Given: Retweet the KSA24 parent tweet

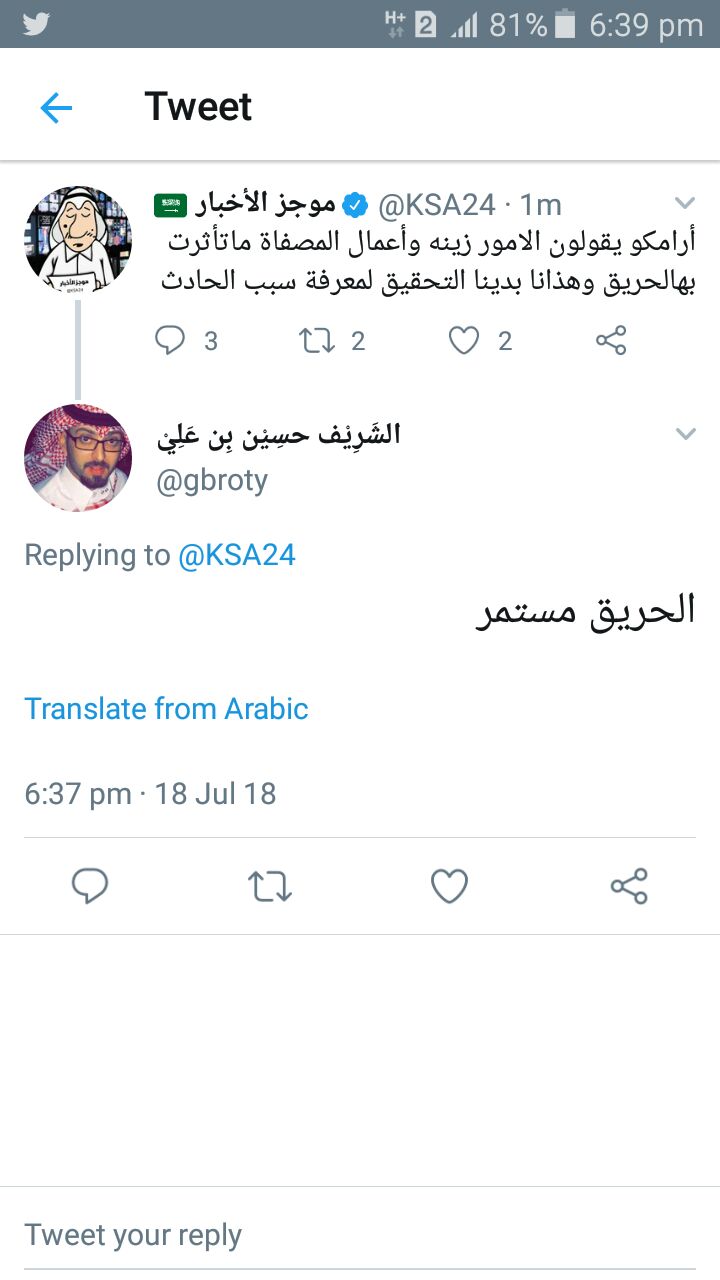Looking at the screenshot, I should click(x=318, y=341).
